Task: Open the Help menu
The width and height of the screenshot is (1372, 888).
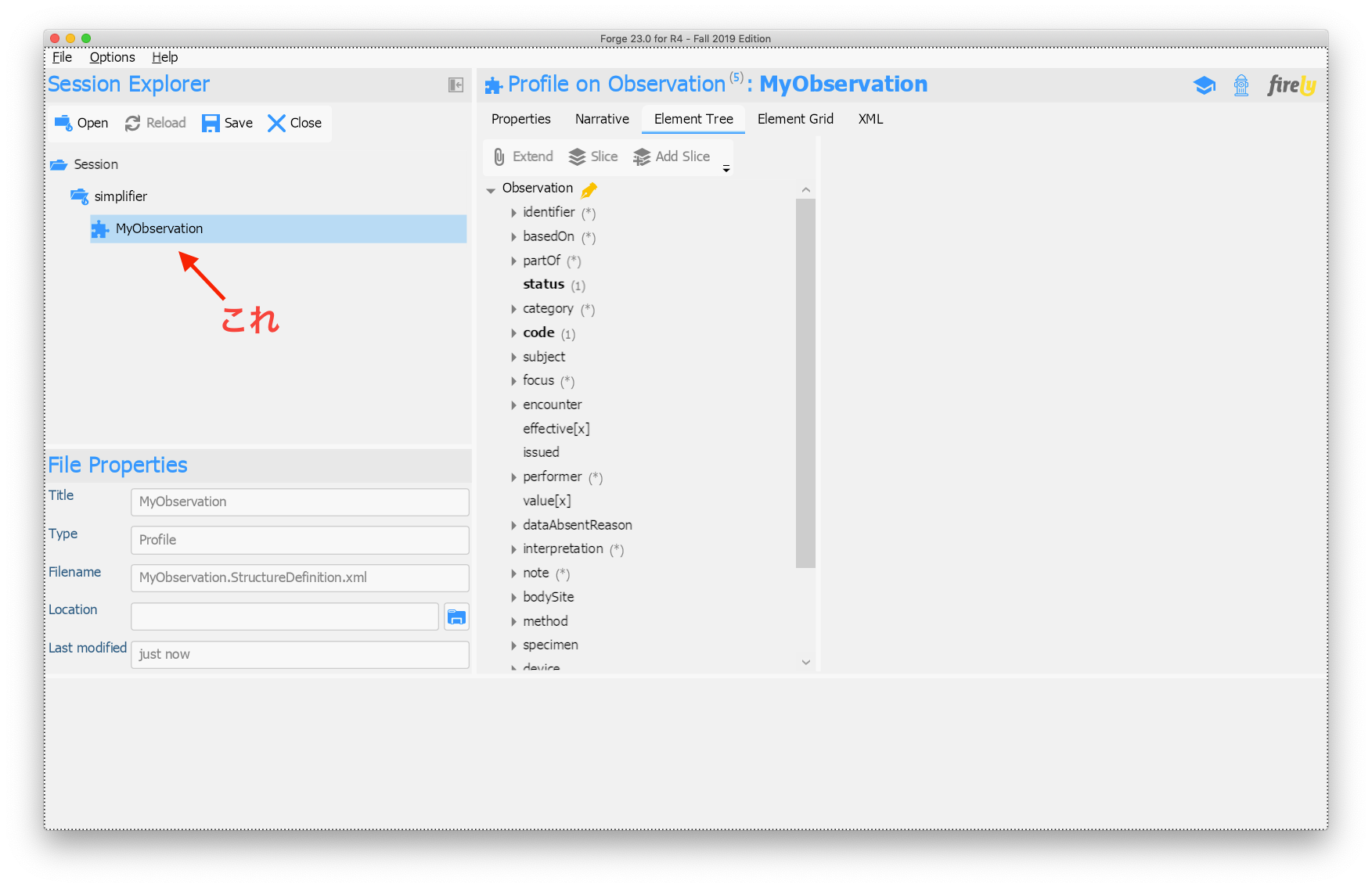Action: tap(164, 57)
